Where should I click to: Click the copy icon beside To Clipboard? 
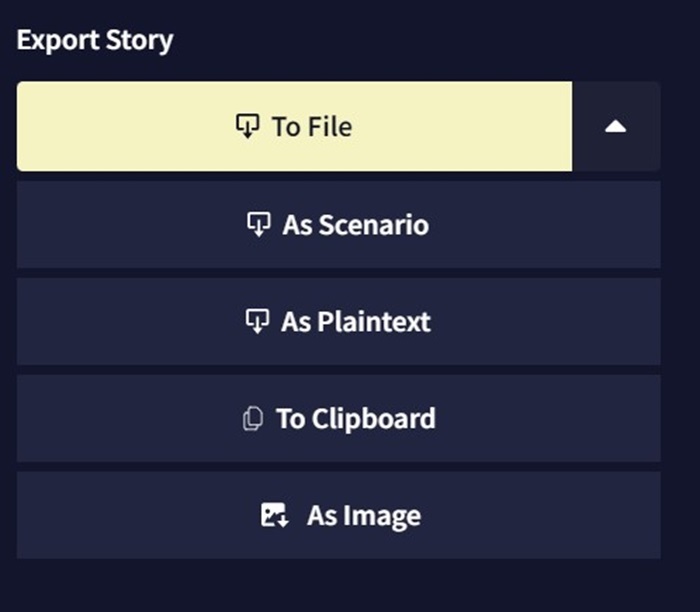click(252, 419)
